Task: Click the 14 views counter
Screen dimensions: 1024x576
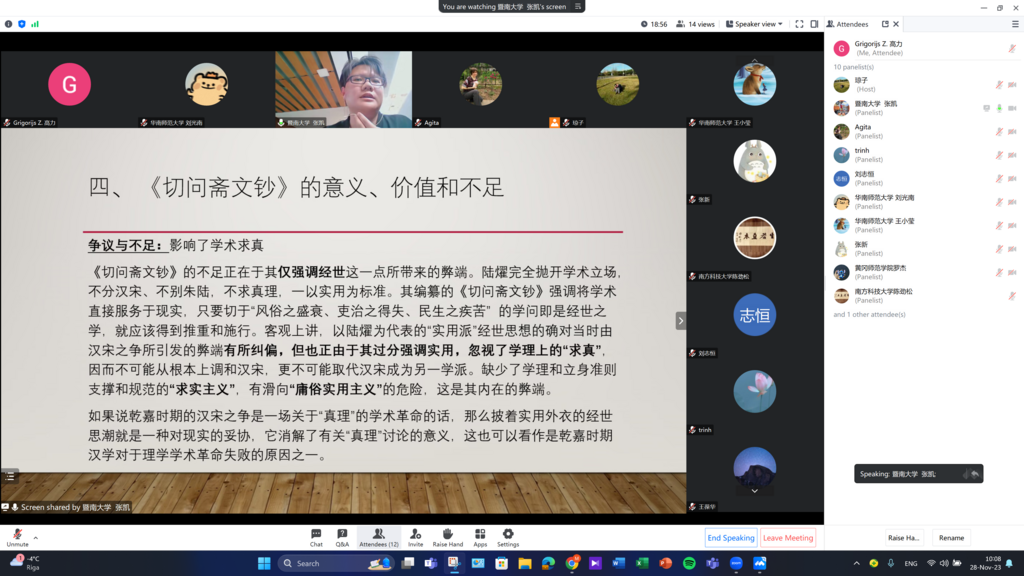Action: click(696, 24)
